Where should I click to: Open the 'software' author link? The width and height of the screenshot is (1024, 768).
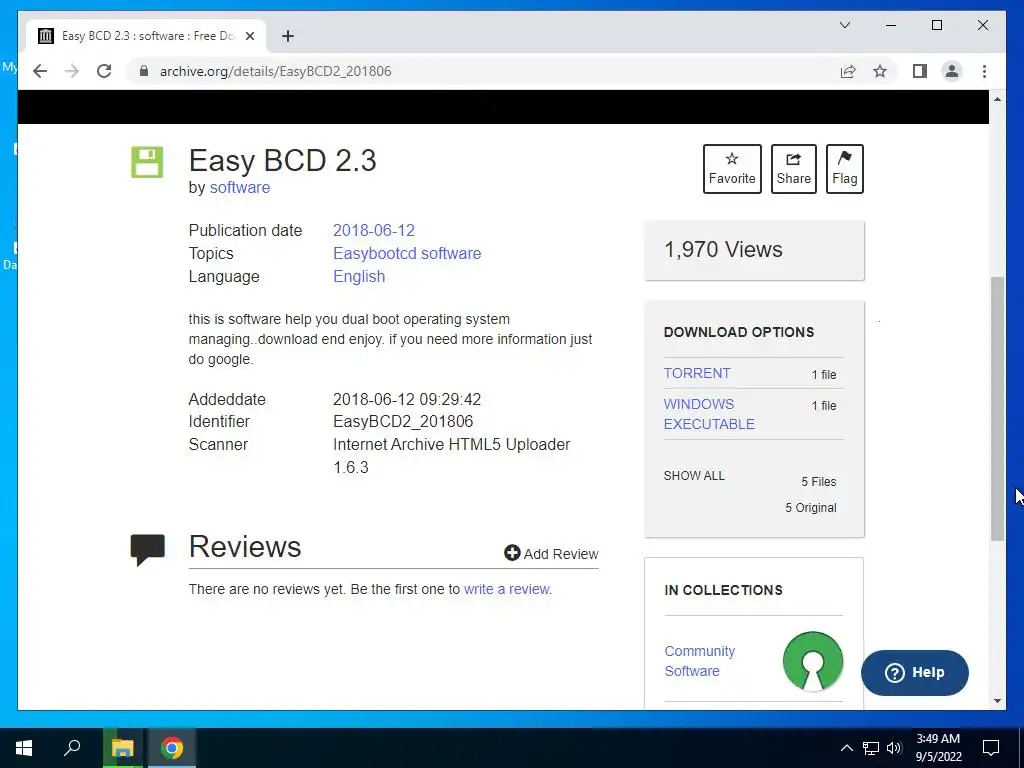pyautogui.click(x=240, y=187)
